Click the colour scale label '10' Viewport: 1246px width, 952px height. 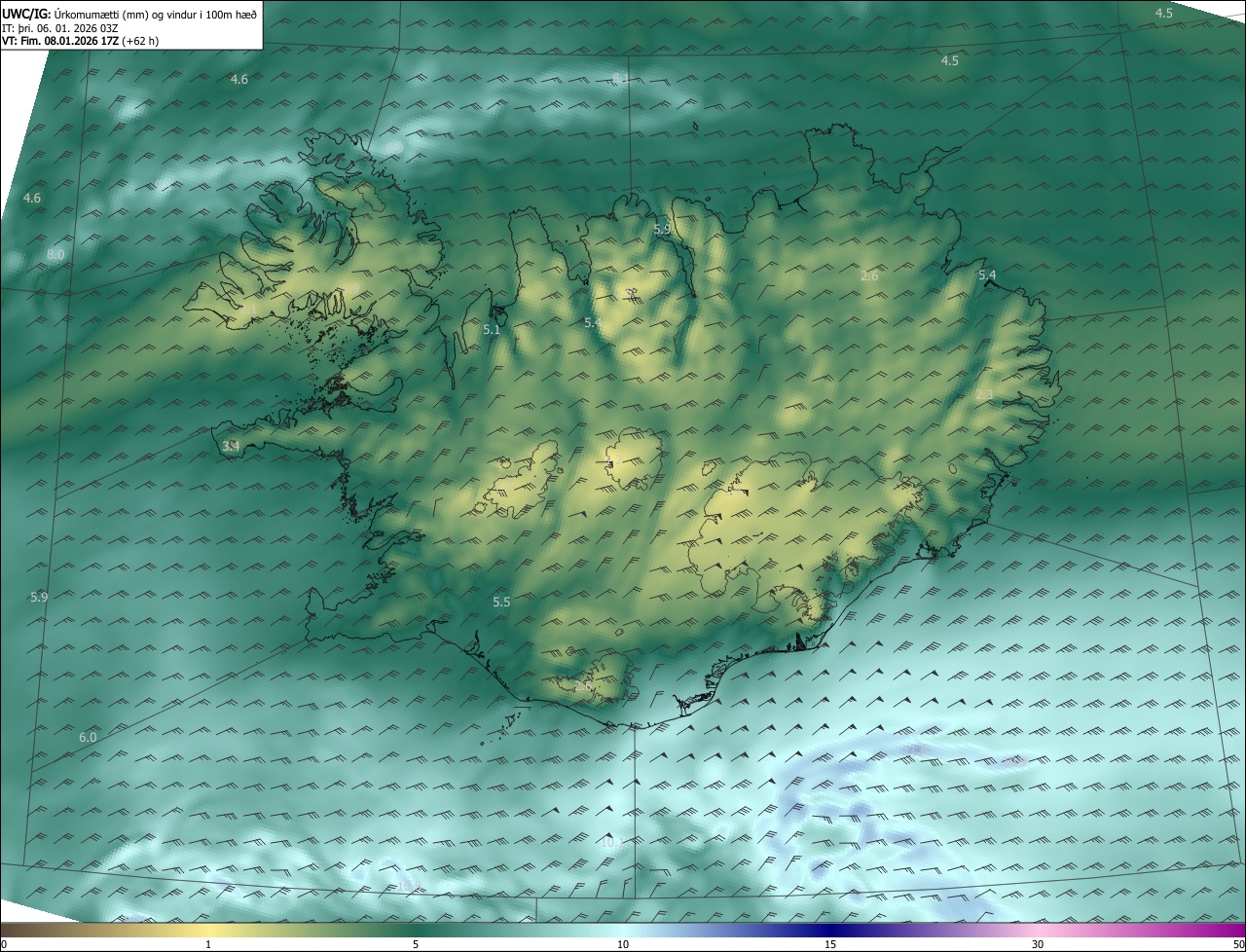(x=623, y=944)
